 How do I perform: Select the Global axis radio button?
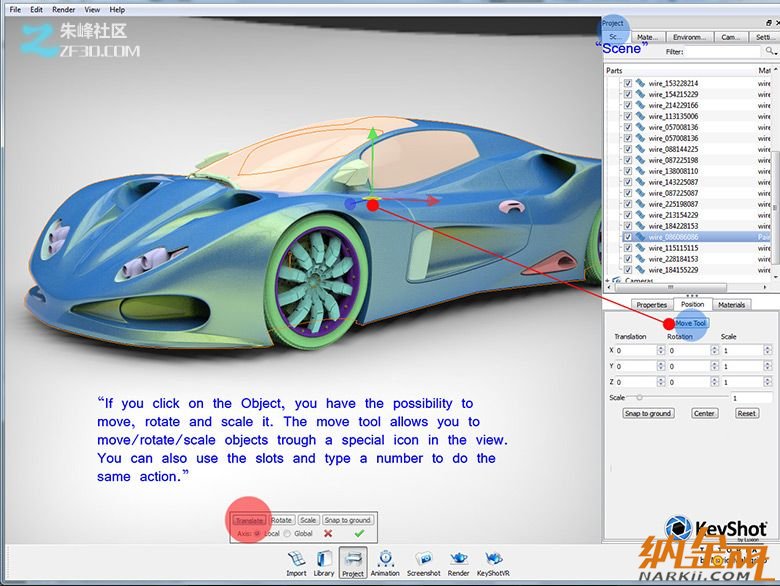pyautogui.click(x=287, y=533)
